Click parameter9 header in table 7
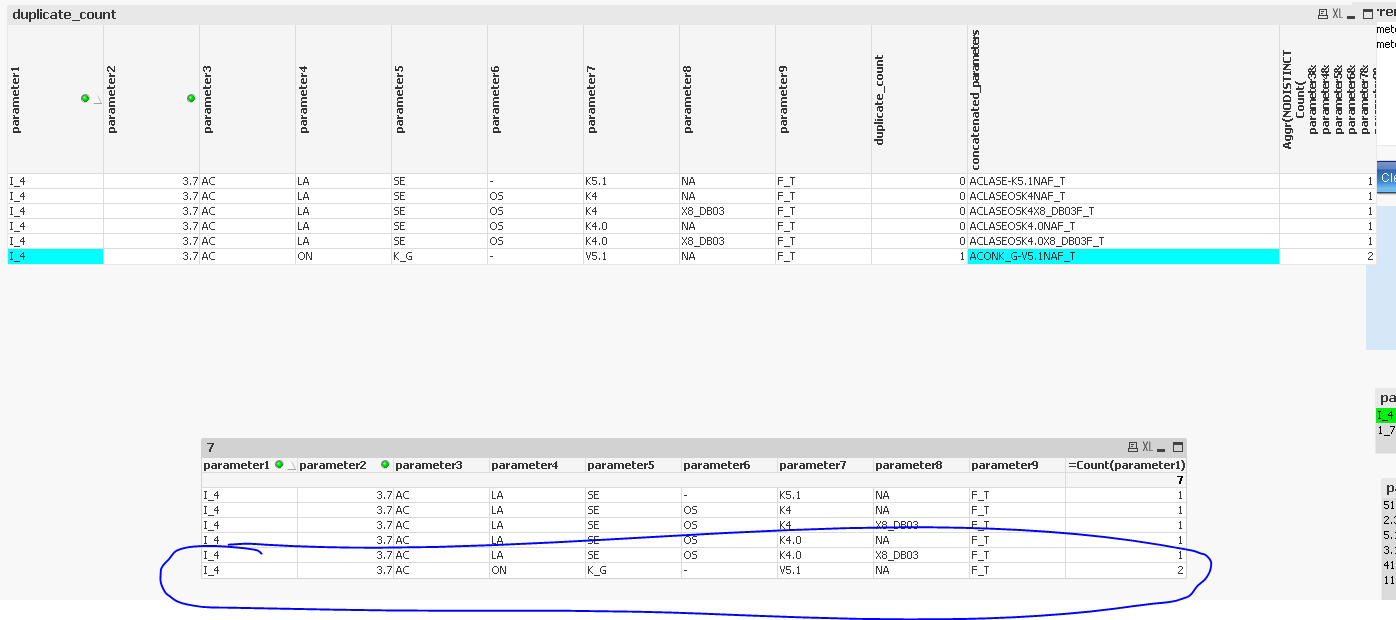 click(x=1017, y=465)
